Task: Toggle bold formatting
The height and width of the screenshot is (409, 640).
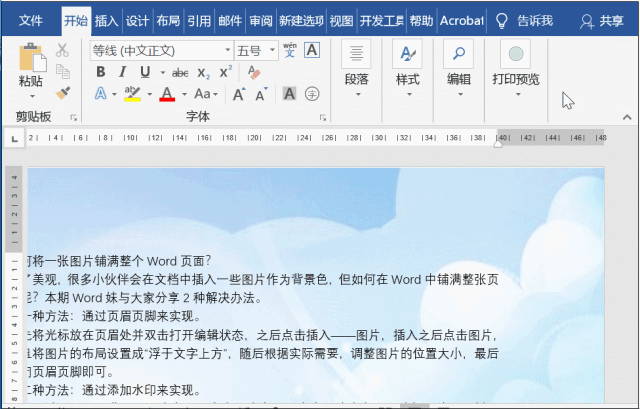Action: coord(101,72)
